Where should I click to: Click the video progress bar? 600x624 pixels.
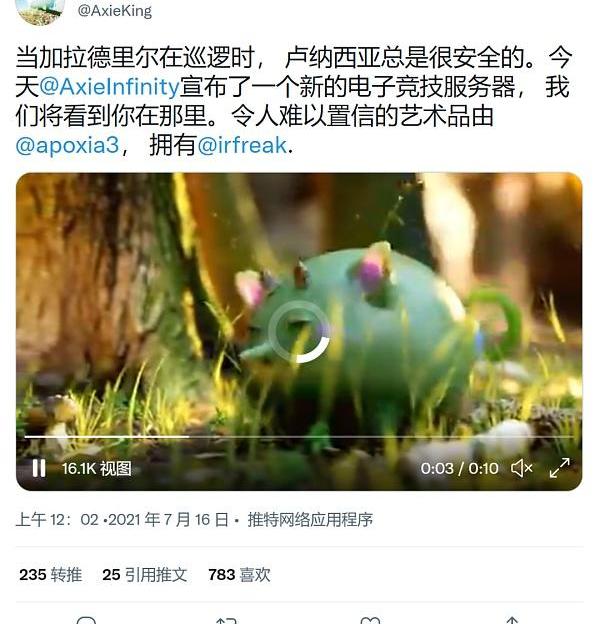(299, 437)
